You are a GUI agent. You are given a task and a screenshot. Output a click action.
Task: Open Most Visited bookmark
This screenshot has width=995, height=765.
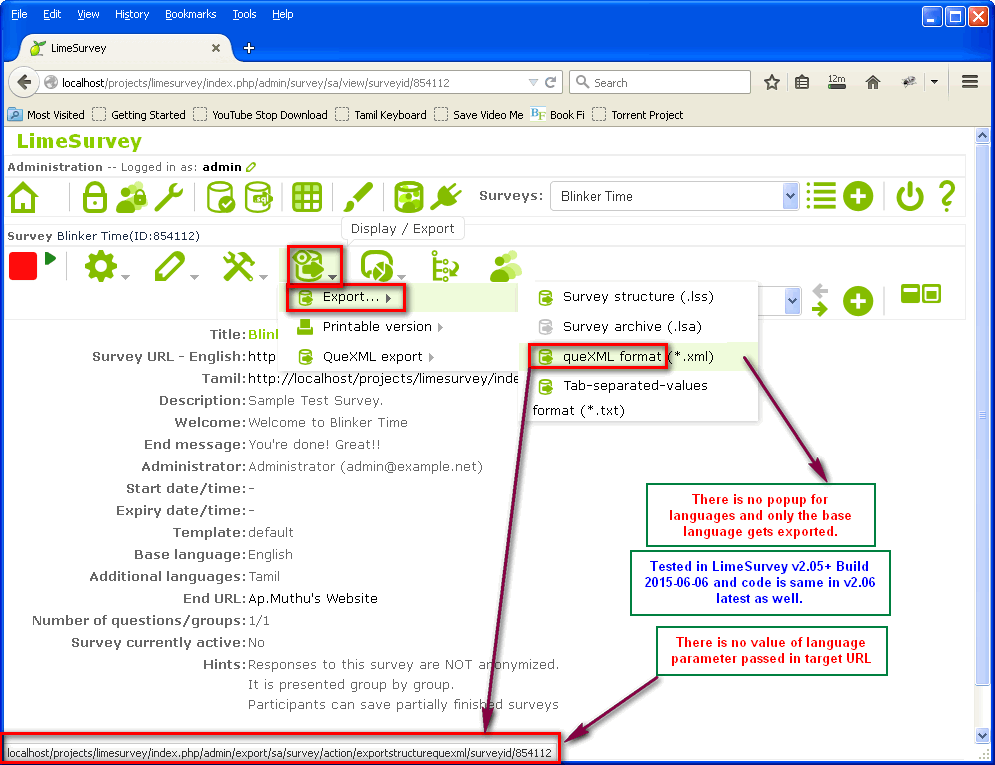point(46,115)
